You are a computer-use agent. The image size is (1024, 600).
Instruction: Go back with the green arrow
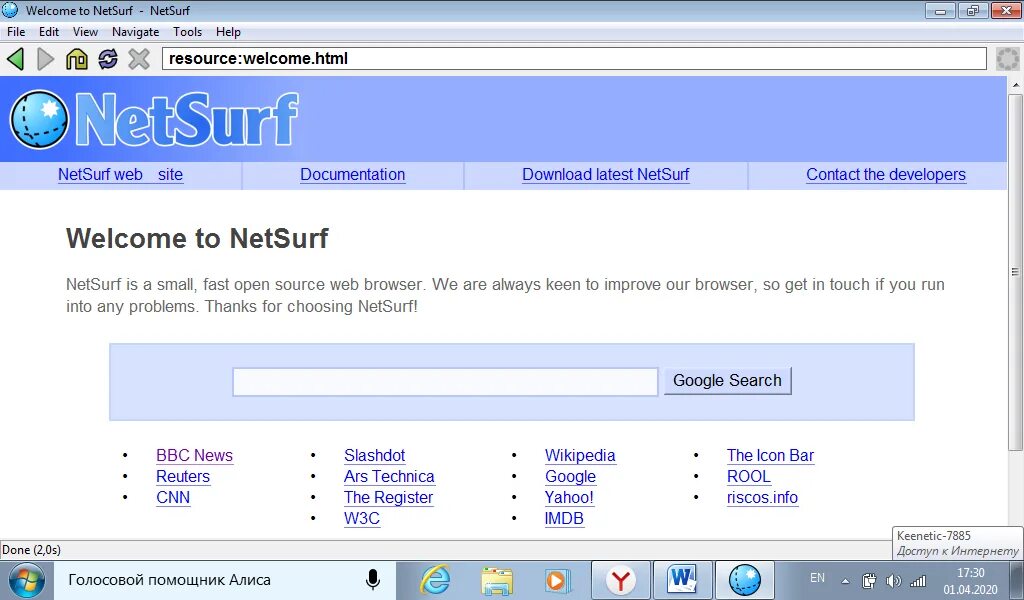click(16, 59)
